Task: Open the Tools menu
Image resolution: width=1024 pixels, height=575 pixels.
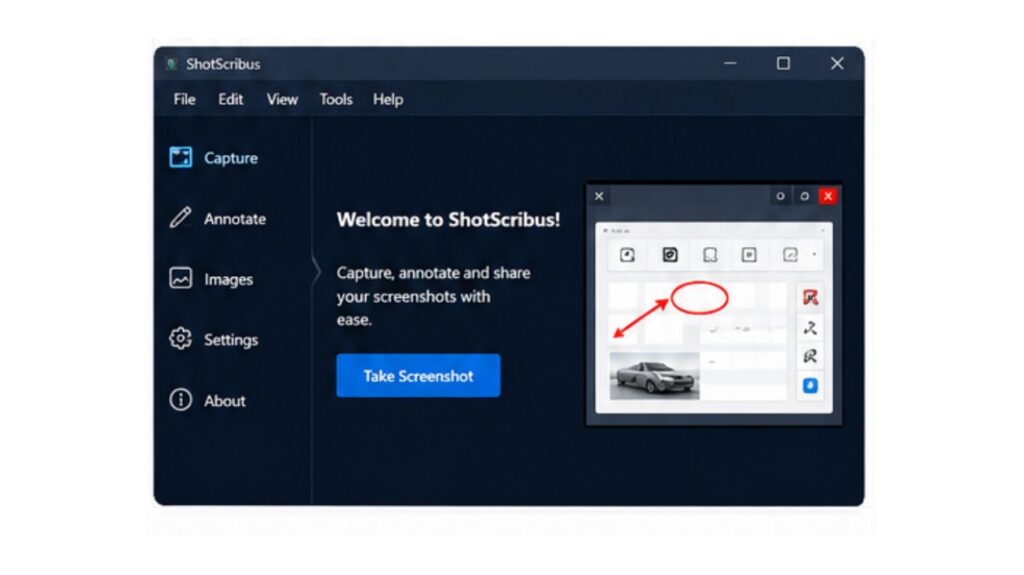Action: [x=336, y=99]
